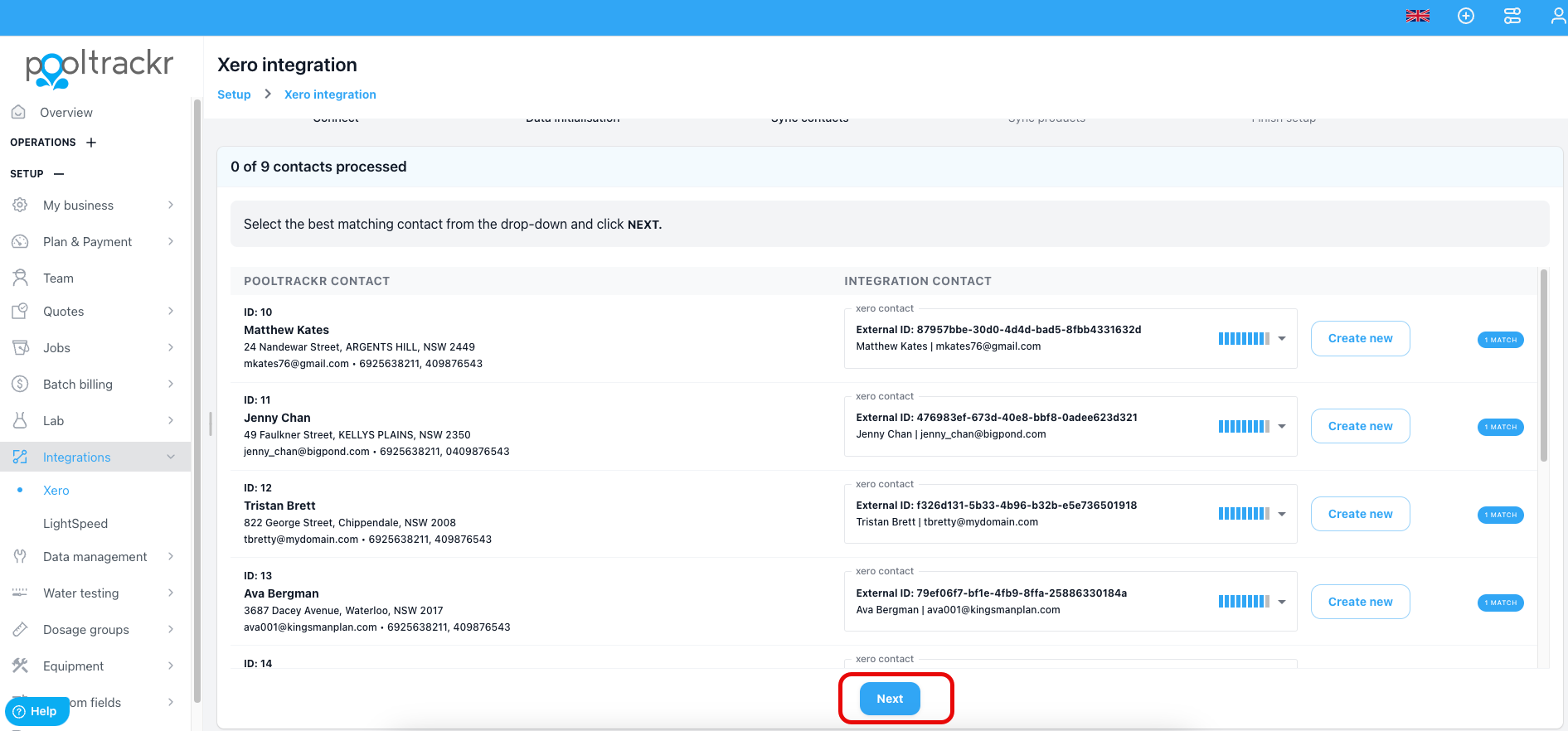
Task: Open Batch billing menu item
Action: (78, 385)
